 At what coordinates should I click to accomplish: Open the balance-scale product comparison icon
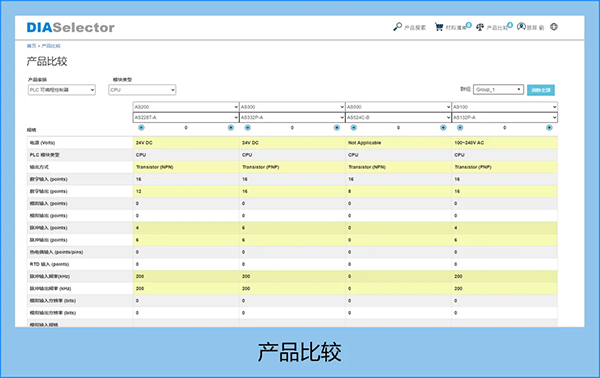pyautogui.click(x=480, y=27)
